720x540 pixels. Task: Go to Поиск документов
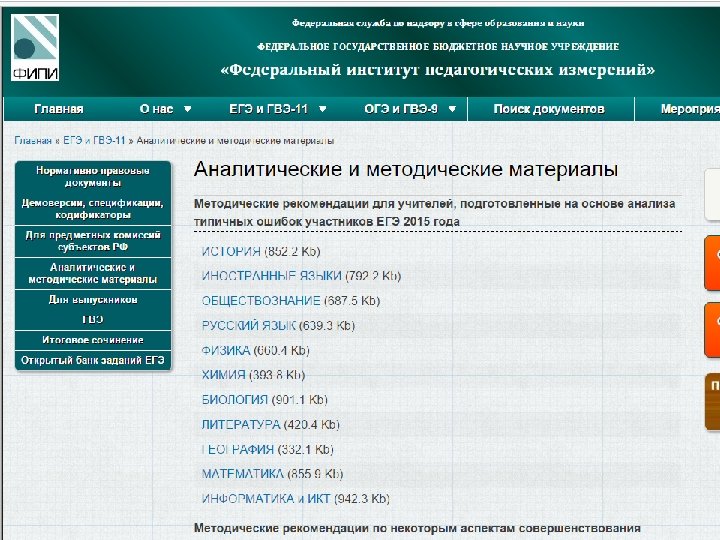point(549,109)
